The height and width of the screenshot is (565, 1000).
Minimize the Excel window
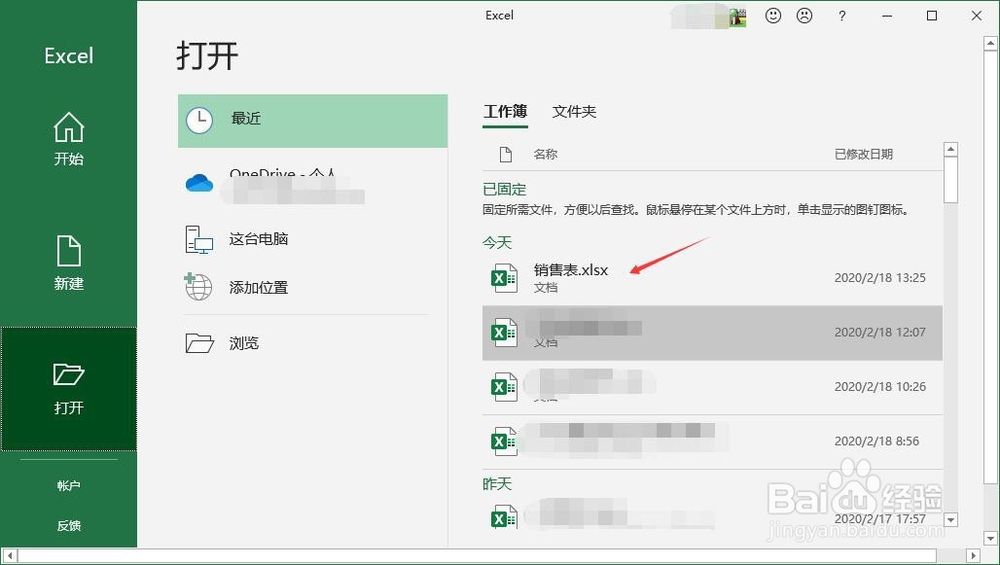tap(887, 16)
